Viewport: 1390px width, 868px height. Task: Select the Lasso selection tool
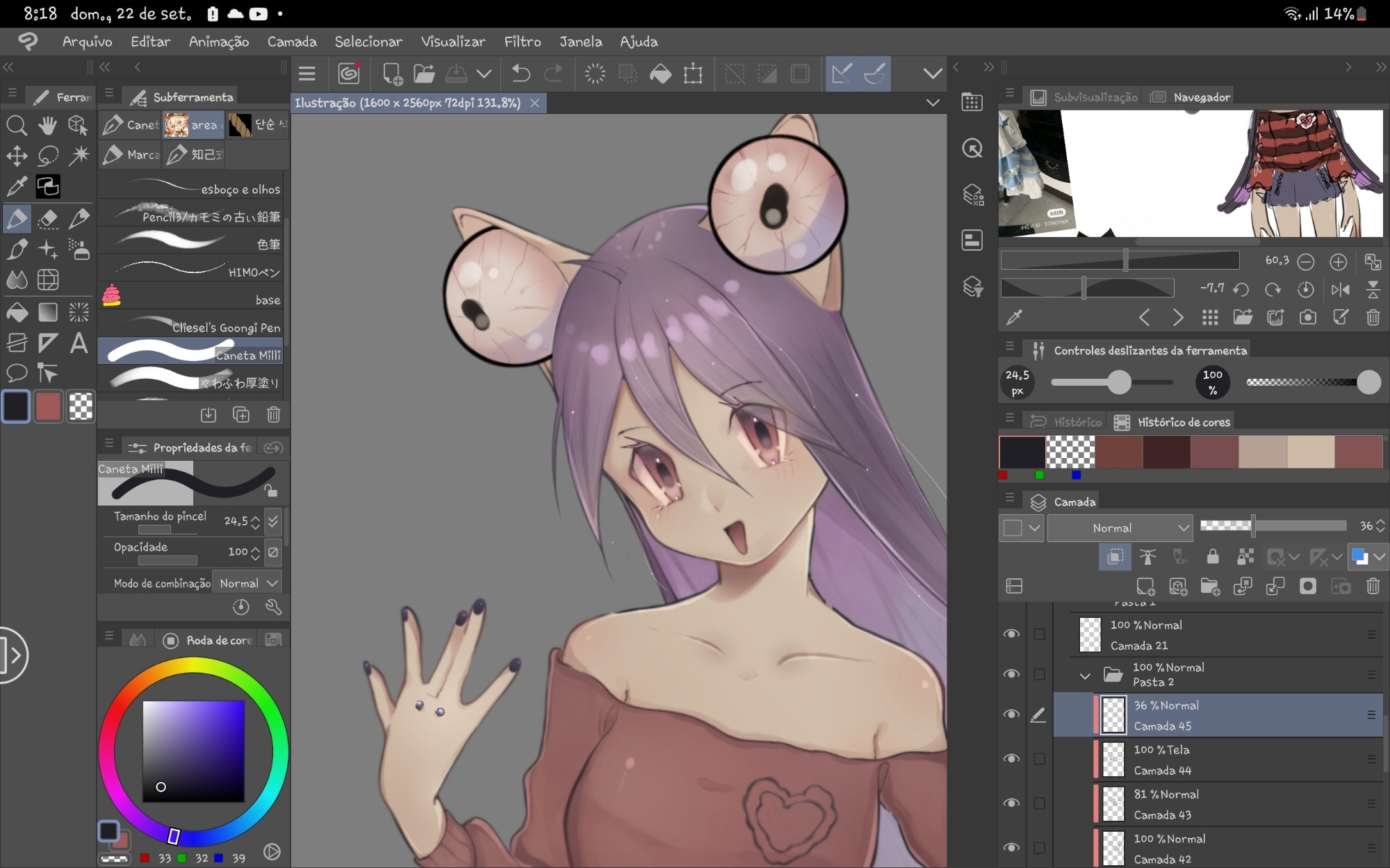(47, 156)
